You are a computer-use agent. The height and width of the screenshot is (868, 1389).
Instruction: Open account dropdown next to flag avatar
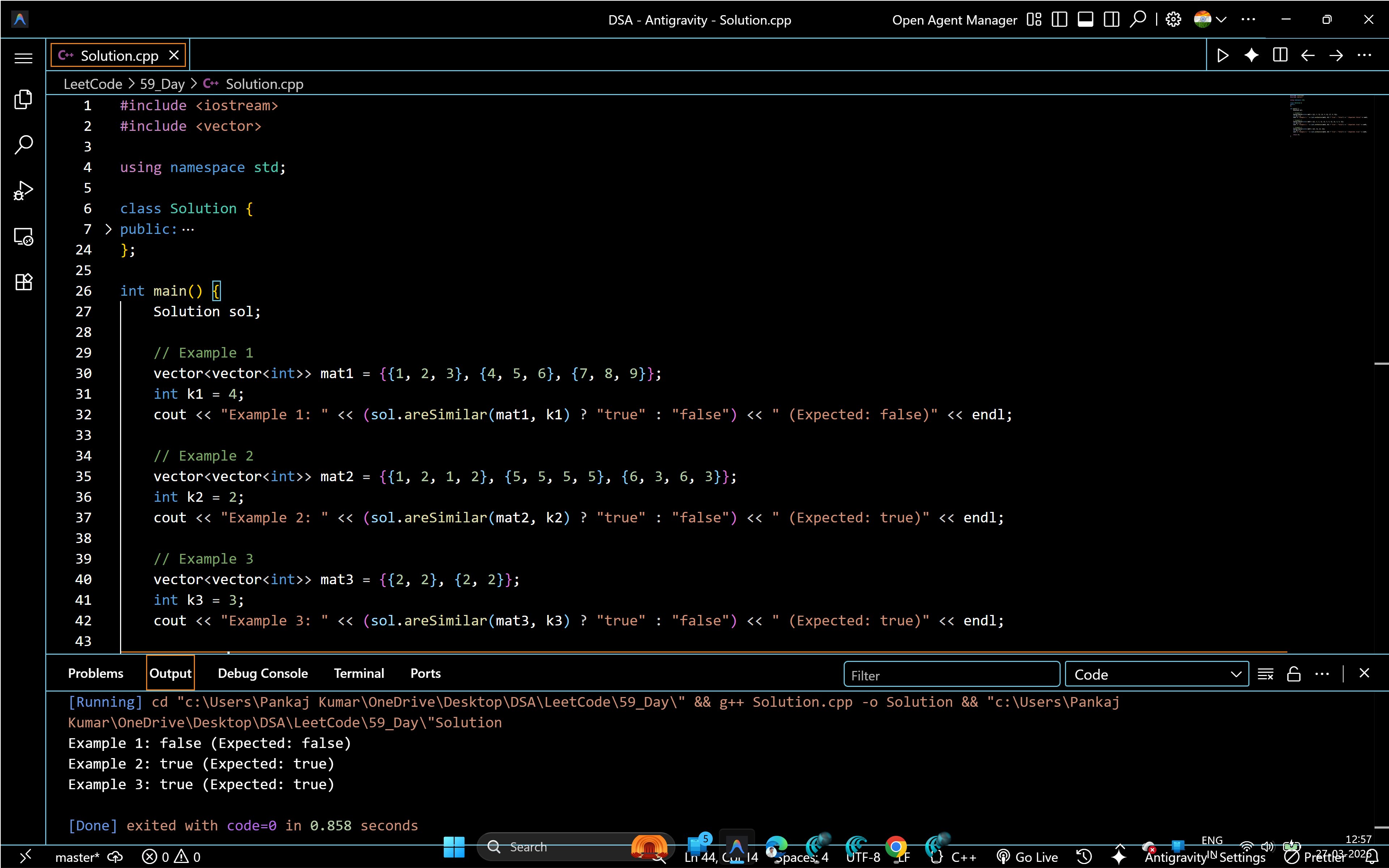pyautogui.click(x=1221, y=20)
